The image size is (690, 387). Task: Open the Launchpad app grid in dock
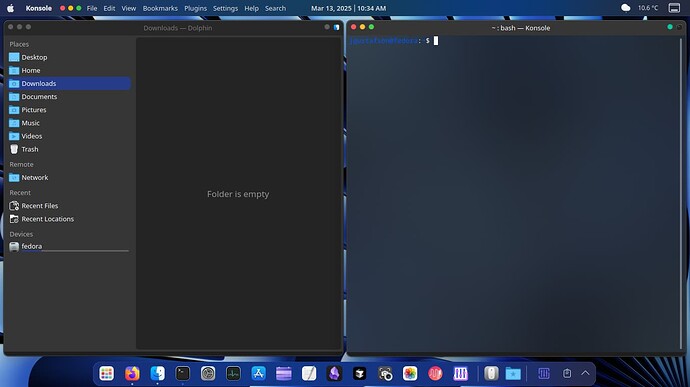pyautogui.click(x=106, y=373)
